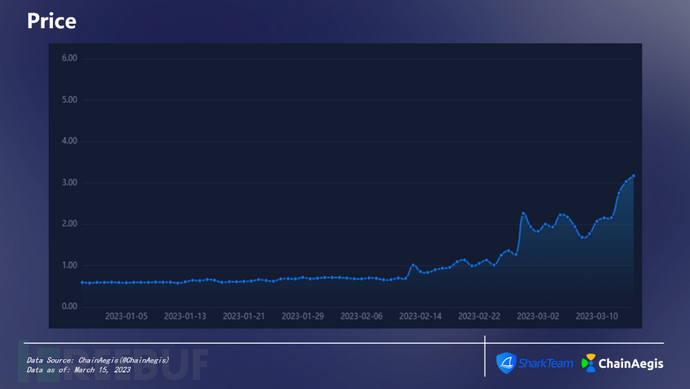690x389 pixels.
Task: Select the 2023-02-06 date axis label
Action: coord(361,316)
